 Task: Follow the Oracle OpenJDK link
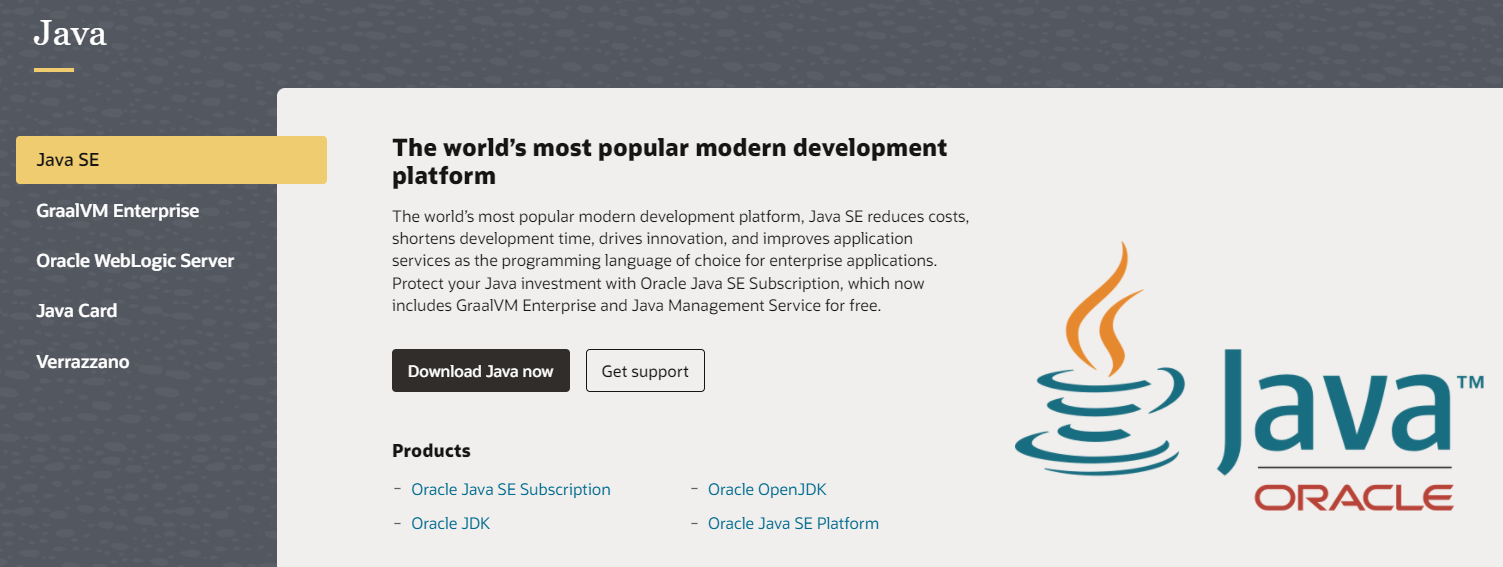[767, 490]
